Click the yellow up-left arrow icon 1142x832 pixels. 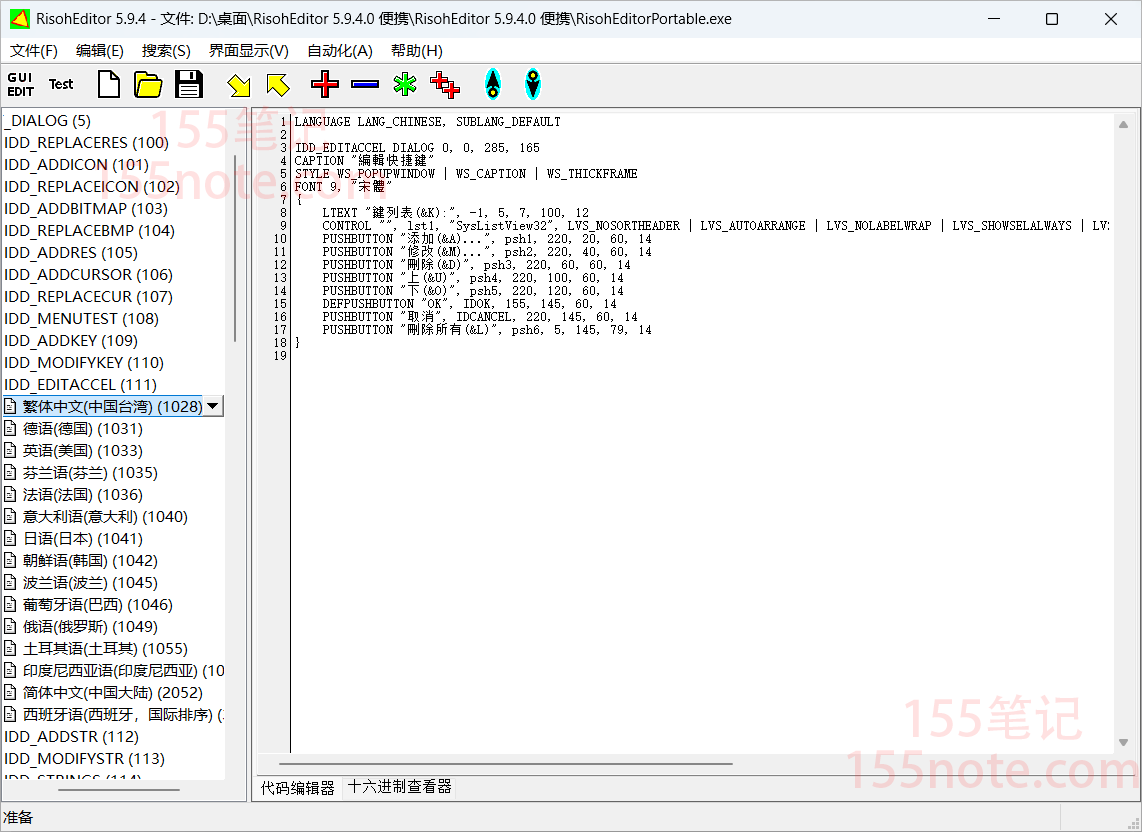click(x=278, y=85)
